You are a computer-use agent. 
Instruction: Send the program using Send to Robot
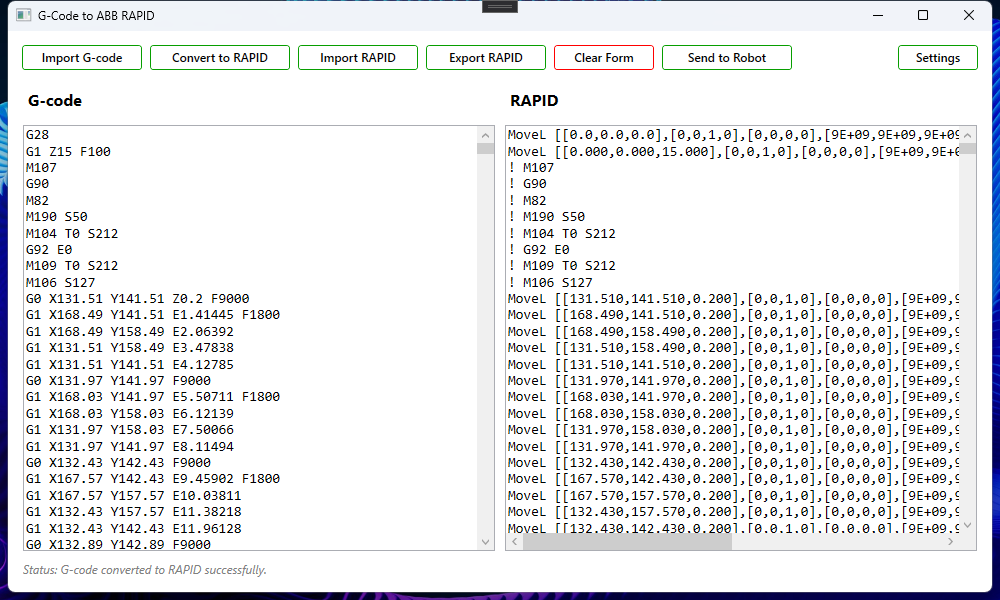(x=727, y=58)
